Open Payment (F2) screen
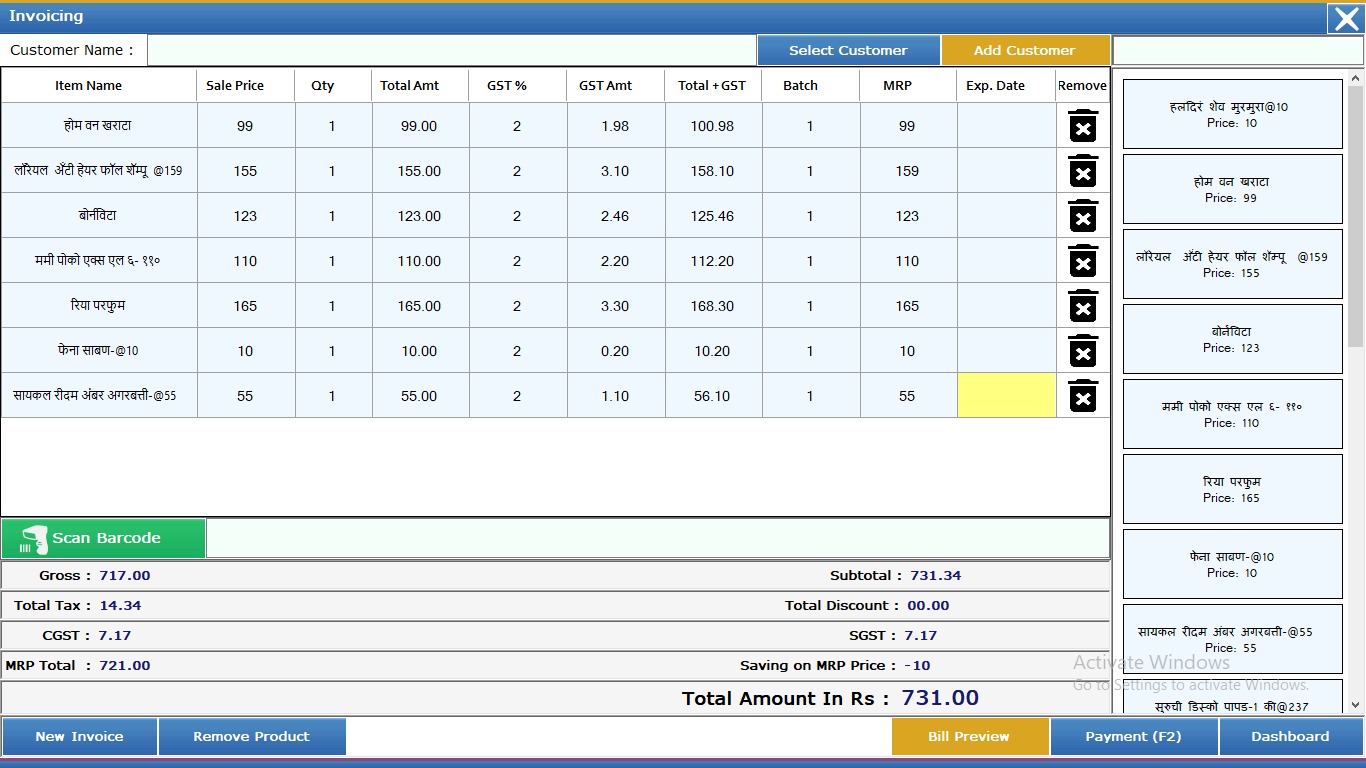The width and height of the screenshot is (1366, 768). (1134, 736)
